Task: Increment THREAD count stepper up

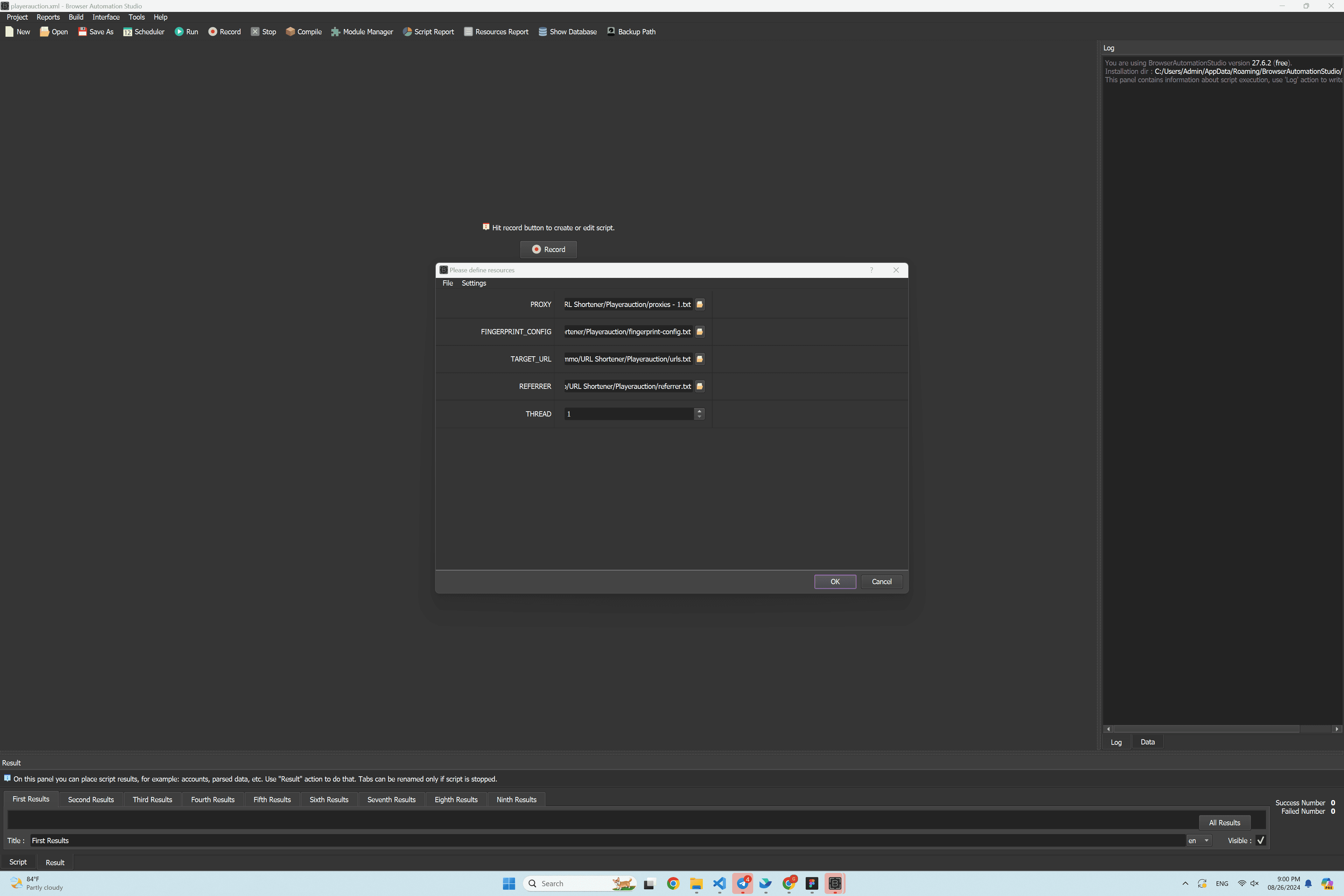Action: (700, 410)
